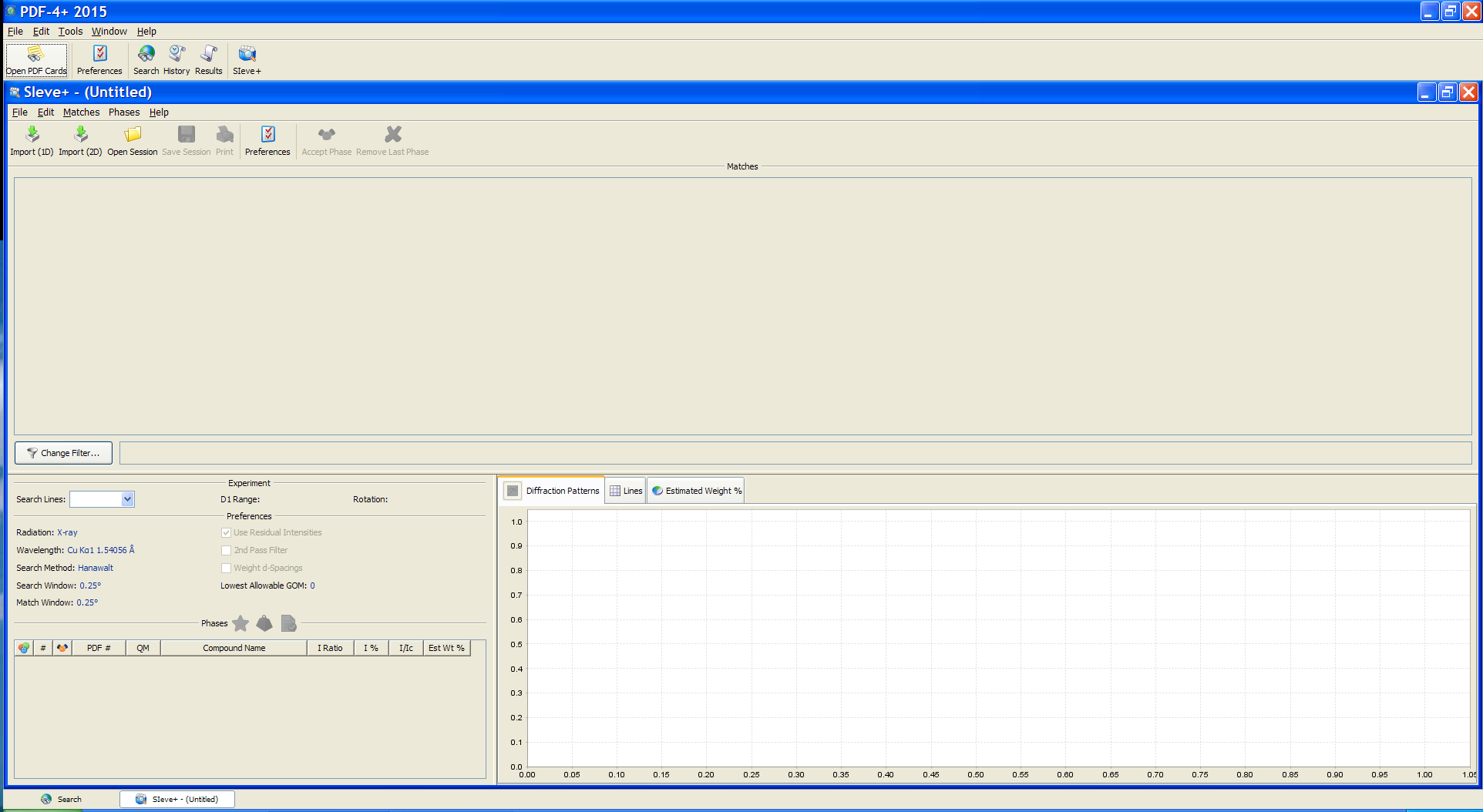Toggle 2nd Pass Filter checkbox
The height and width of the screenshot is (812, 1483).
(226, 550)
